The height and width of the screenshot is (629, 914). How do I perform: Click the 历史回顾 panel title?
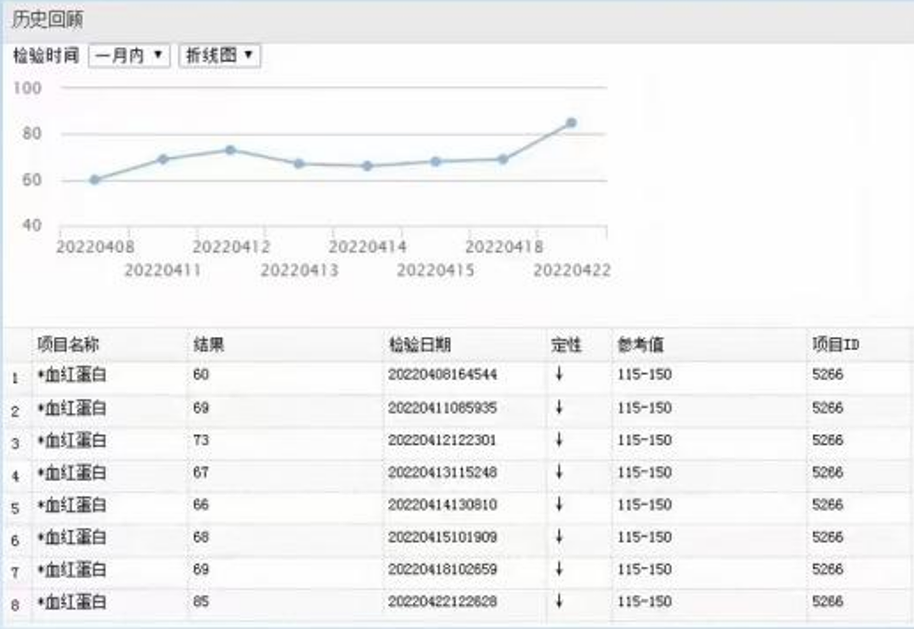point(48,19)
